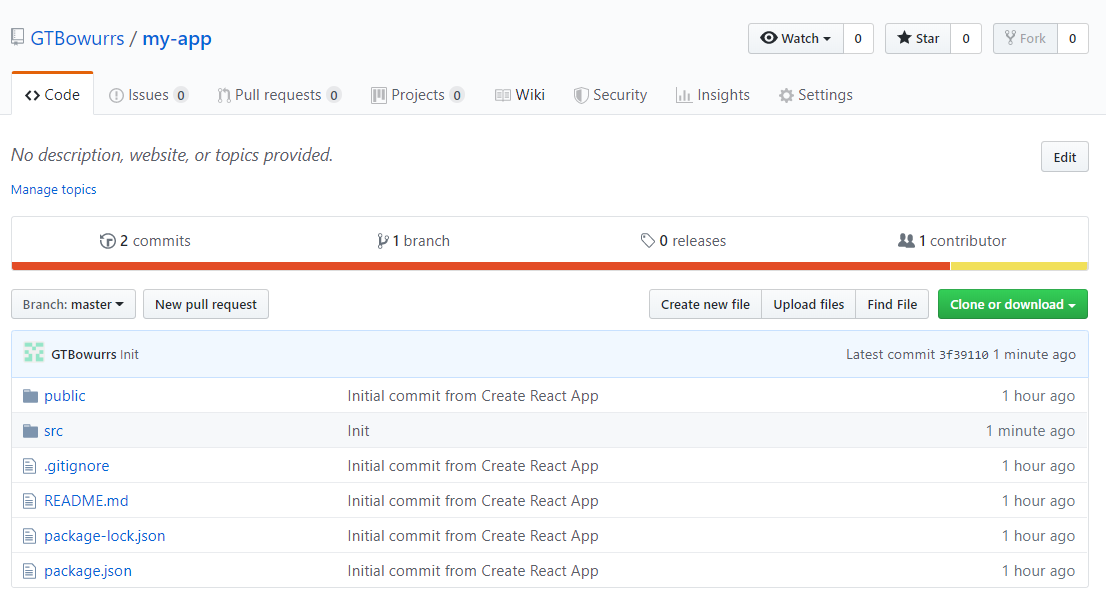Switch to the Issues tab
The width and height of the screenshot is (1106, 594).
[148, 95]
